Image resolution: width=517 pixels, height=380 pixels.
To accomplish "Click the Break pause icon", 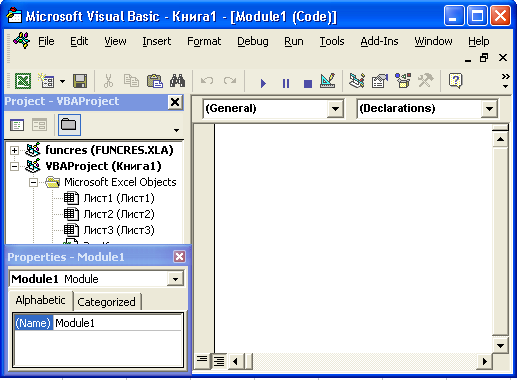I will (x=286, y=83).
